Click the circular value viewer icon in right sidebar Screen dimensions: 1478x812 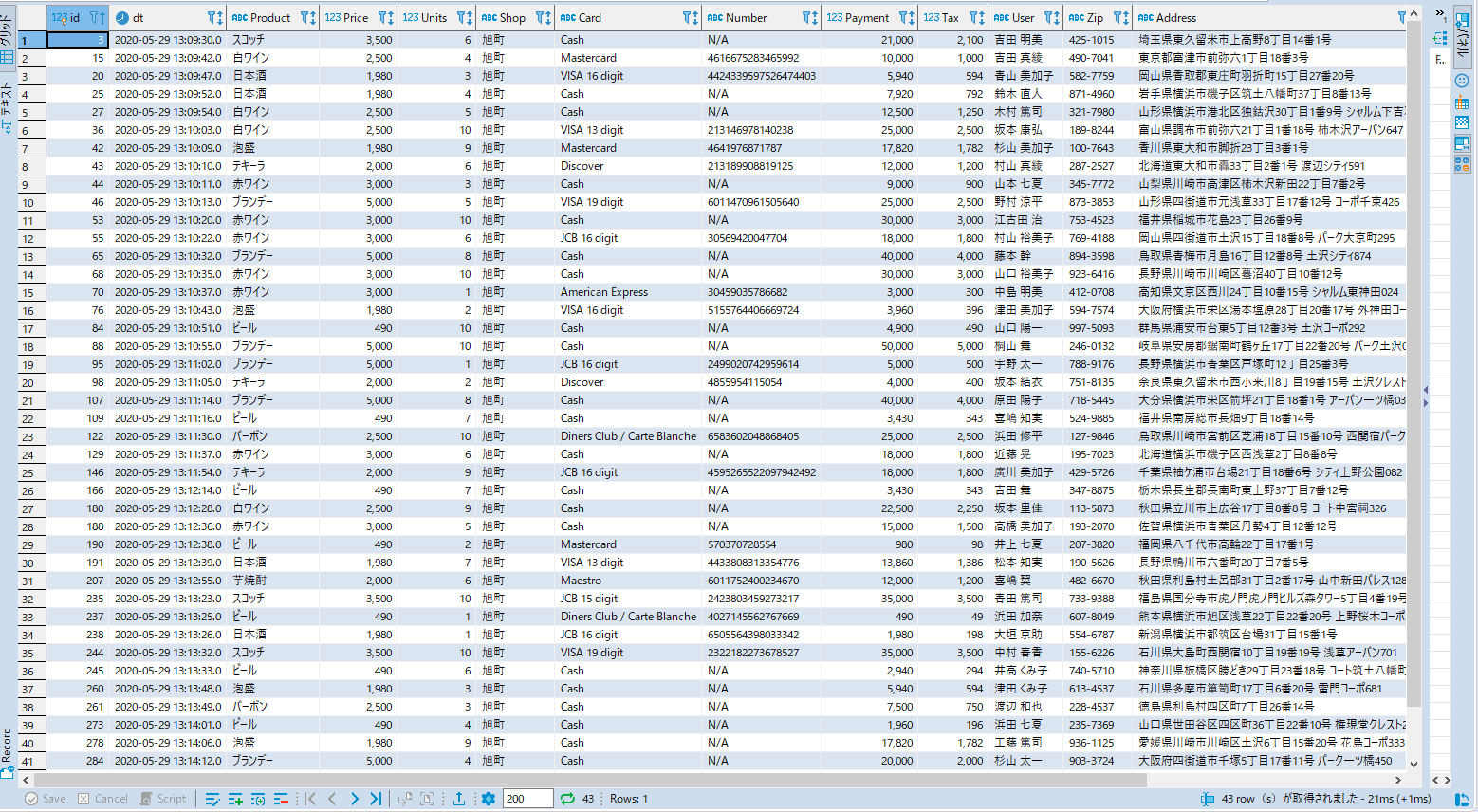(1462, 81)
